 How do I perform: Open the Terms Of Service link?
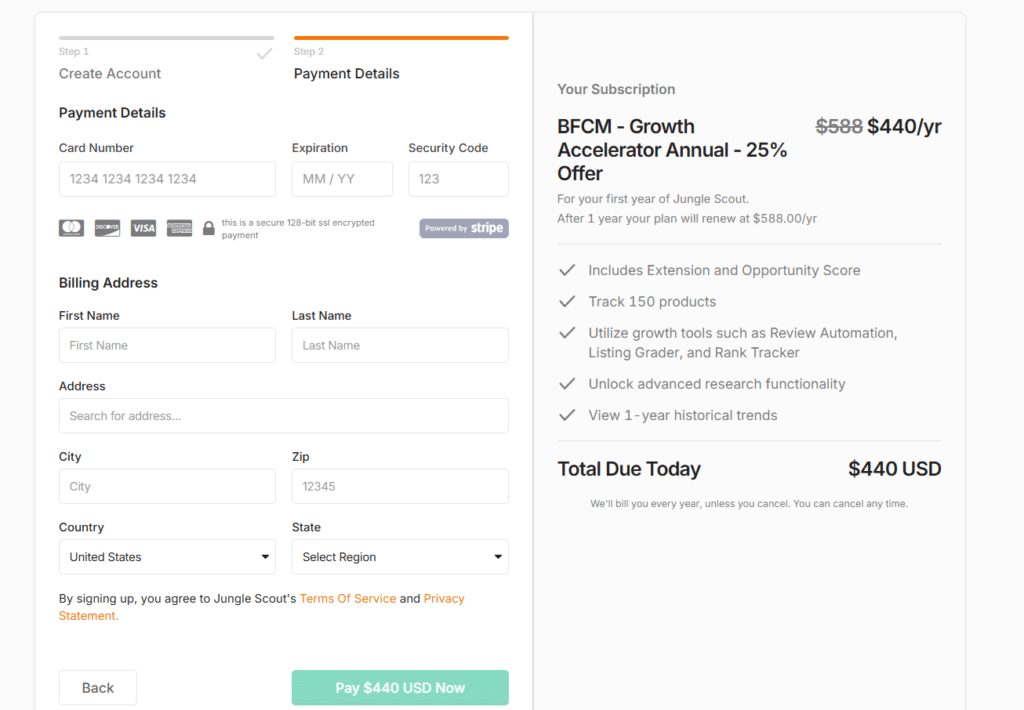pos(347,598)
